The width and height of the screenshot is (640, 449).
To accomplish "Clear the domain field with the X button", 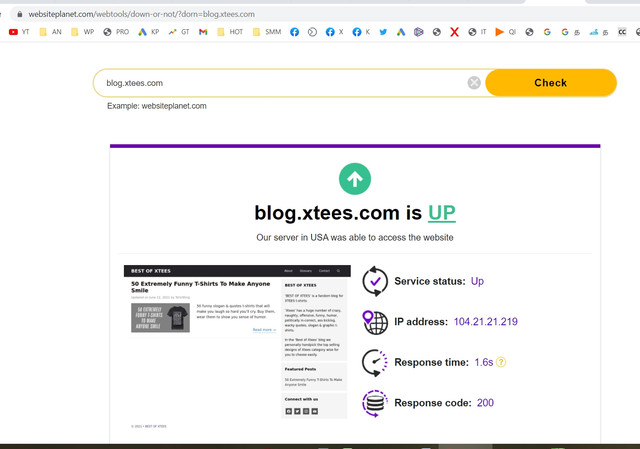I will click(x=474, y=83).
